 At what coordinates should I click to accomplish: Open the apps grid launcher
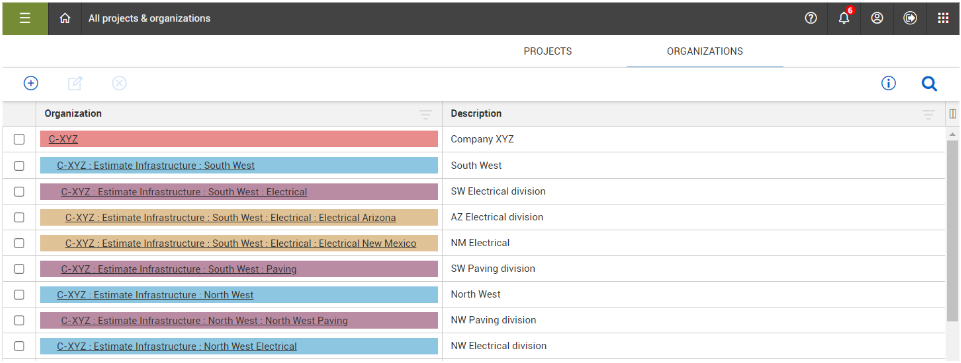pyautogui.click(x=943, y=18)
